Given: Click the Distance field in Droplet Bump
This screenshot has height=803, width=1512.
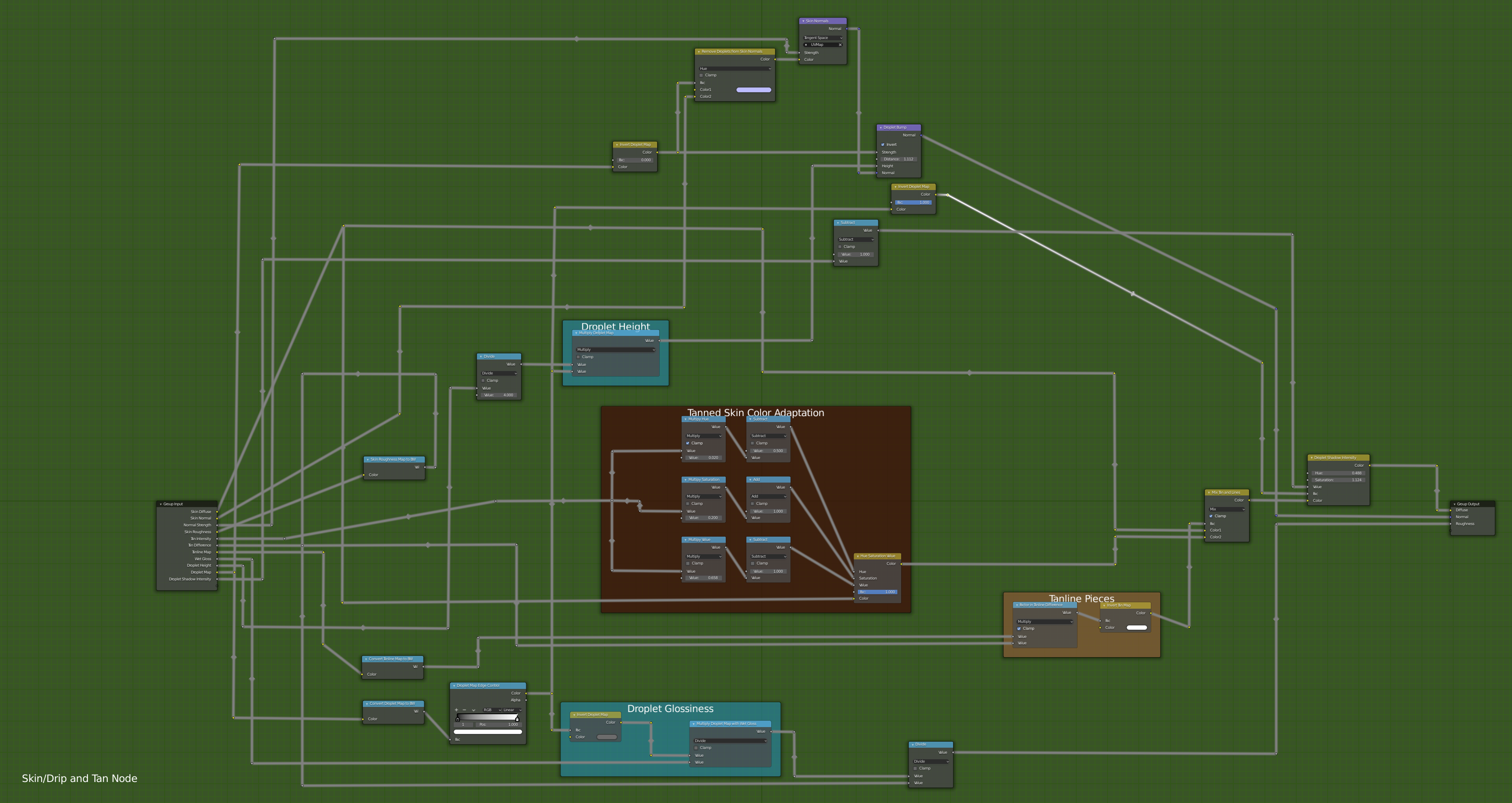Looking at the screenshot, I should coord(899,159).
